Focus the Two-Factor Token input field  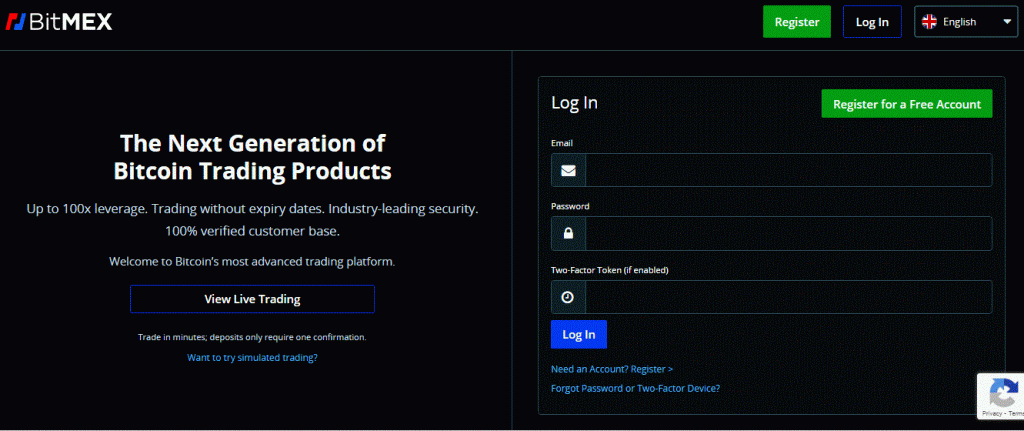[x=788, y=297]
